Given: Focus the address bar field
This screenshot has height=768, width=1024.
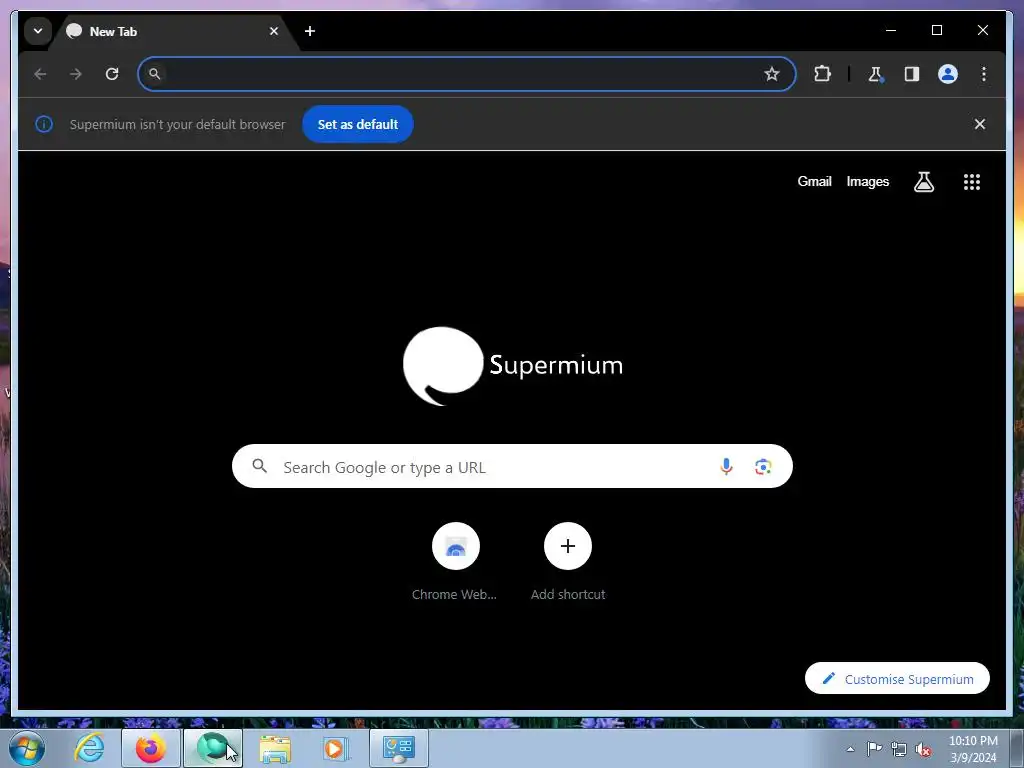Looking at the screenshot, I should (466, 74).
